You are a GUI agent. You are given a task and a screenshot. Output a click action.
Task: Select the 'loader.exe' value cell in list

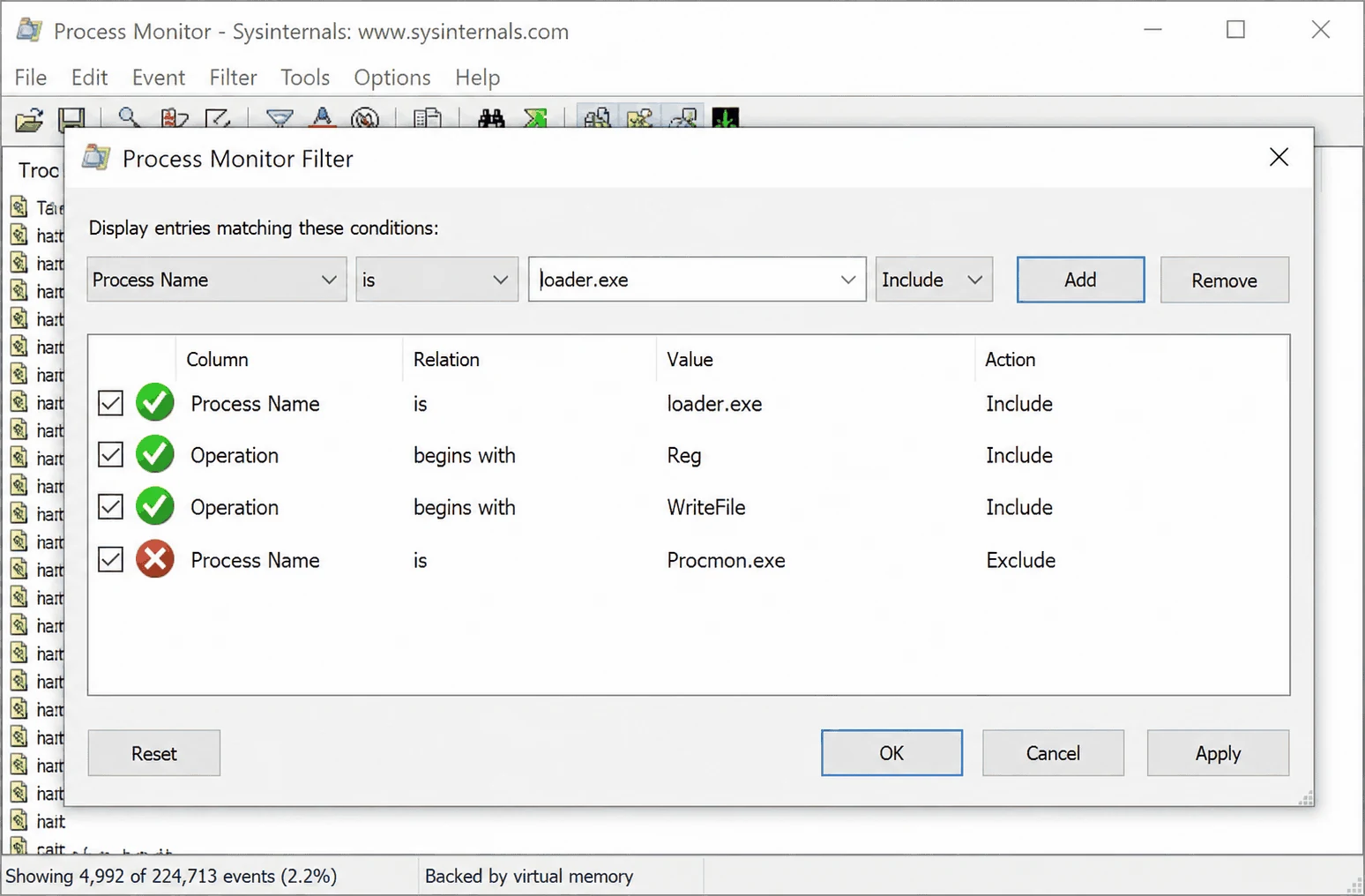coord(714,404)
